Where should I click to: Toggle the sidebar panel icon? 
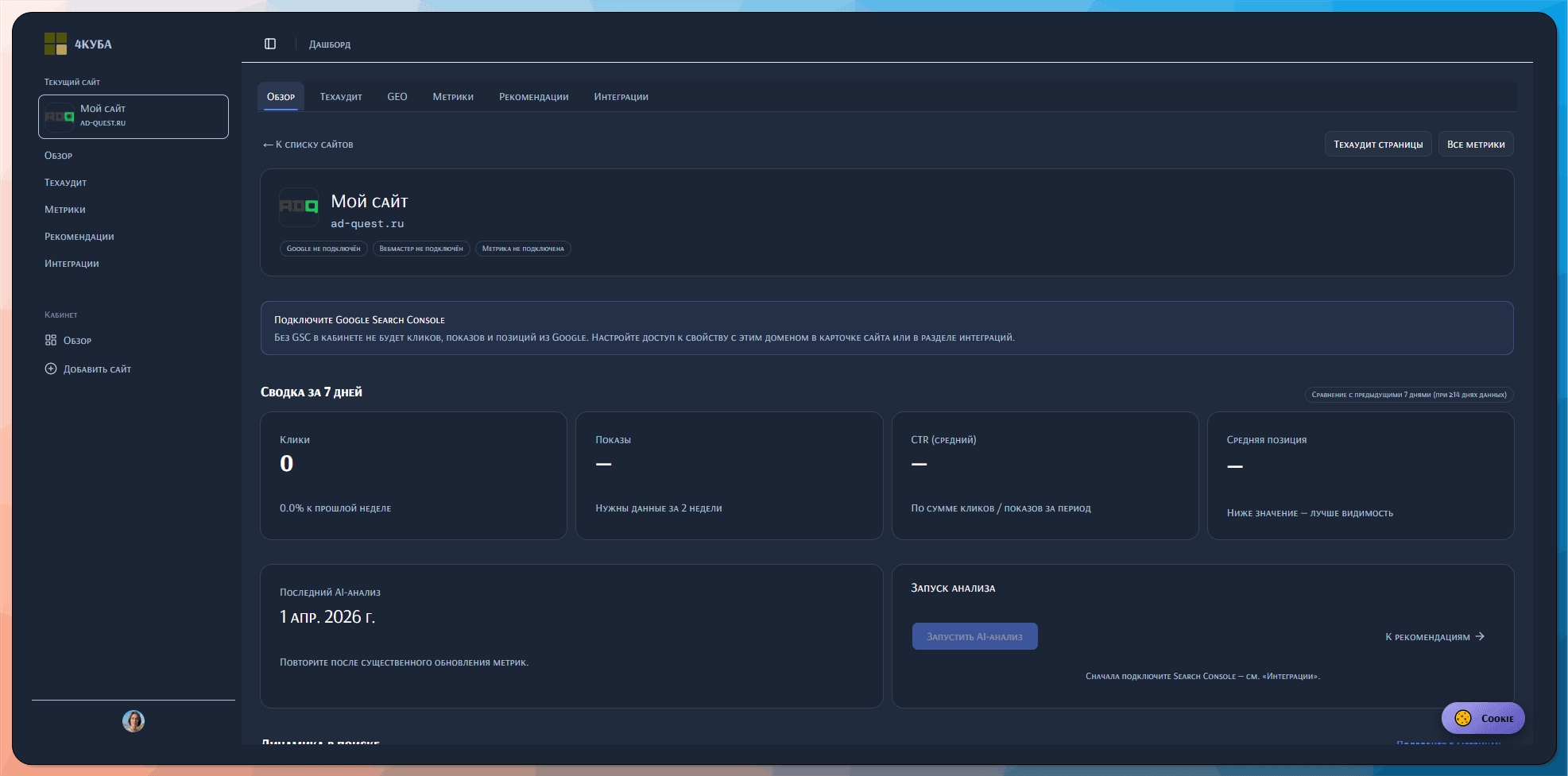click(x=270, y=44)
